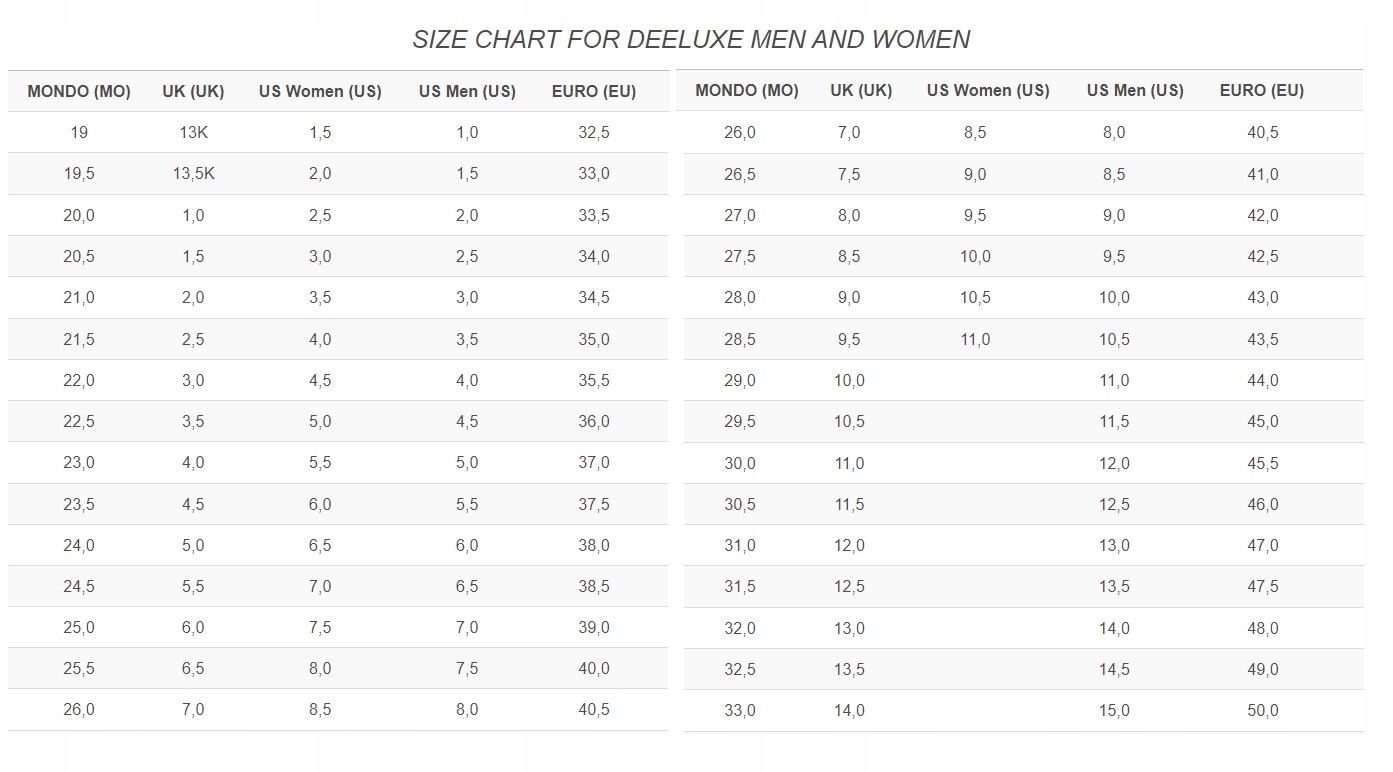Select the Mondo 19,5 cell

pos(79,174)
